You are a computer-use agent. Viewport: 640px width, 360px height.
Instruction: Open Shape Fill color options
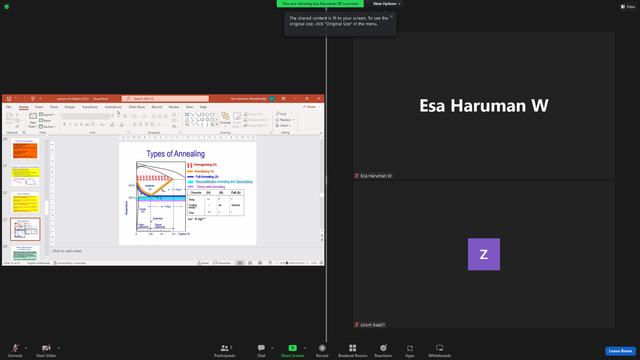coord(254,114)
